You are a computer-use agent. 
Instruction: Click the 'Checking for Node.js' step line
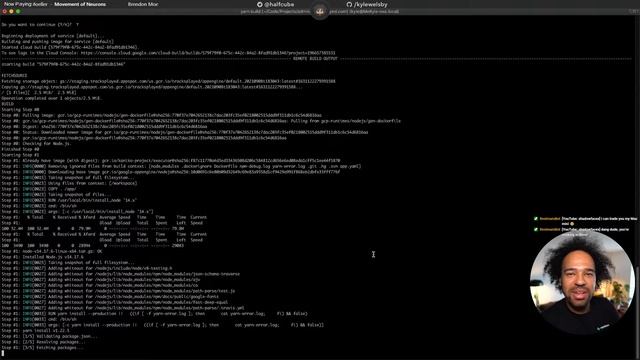[x=36, y=144]
